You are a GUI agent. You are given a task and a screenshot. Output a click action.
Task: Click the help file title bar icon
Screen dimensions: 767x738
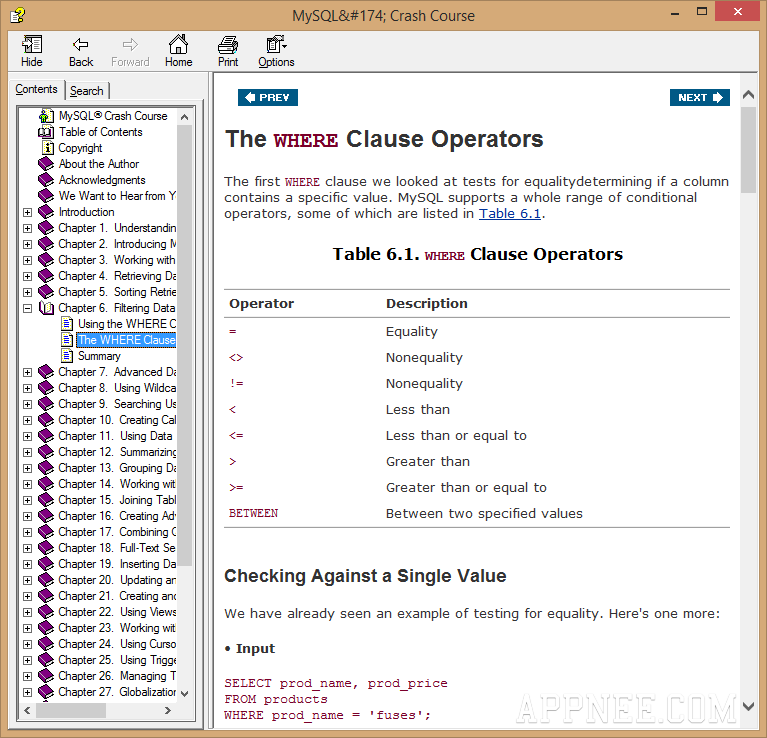pos(18,15)
